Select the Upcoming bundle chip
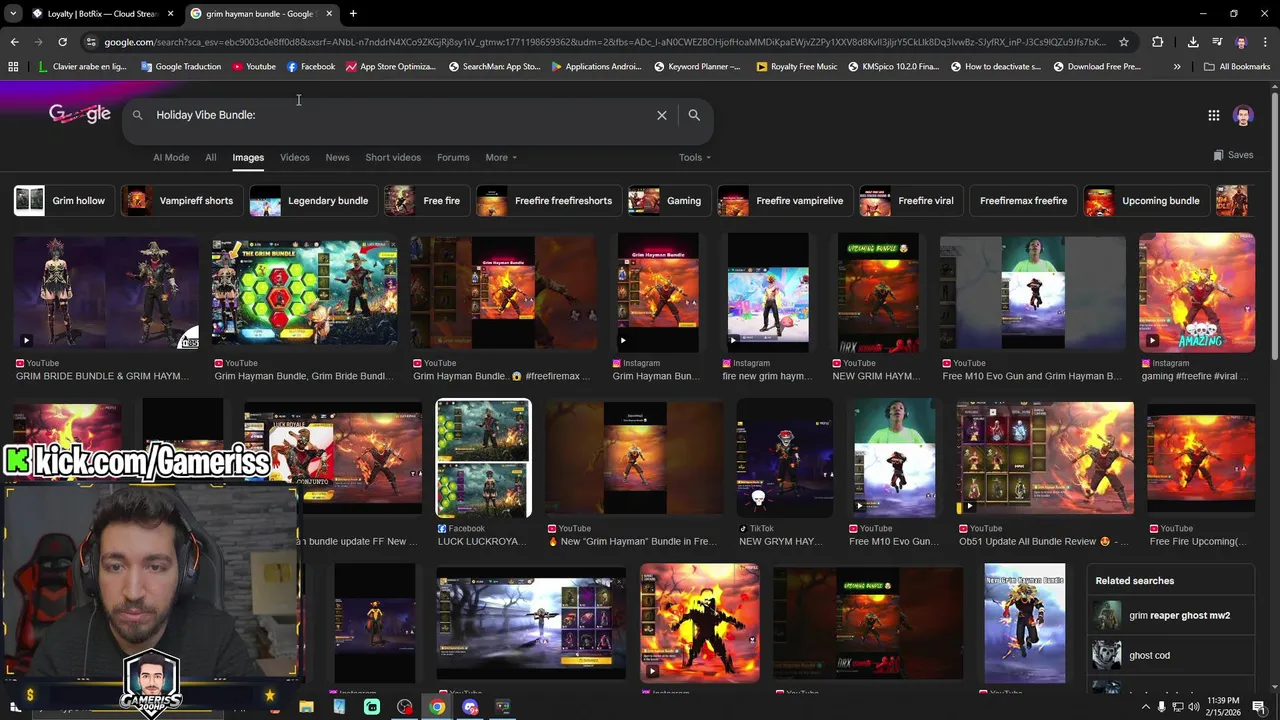The width and height of the screenshot is (1280, 720). point(1147,201)
